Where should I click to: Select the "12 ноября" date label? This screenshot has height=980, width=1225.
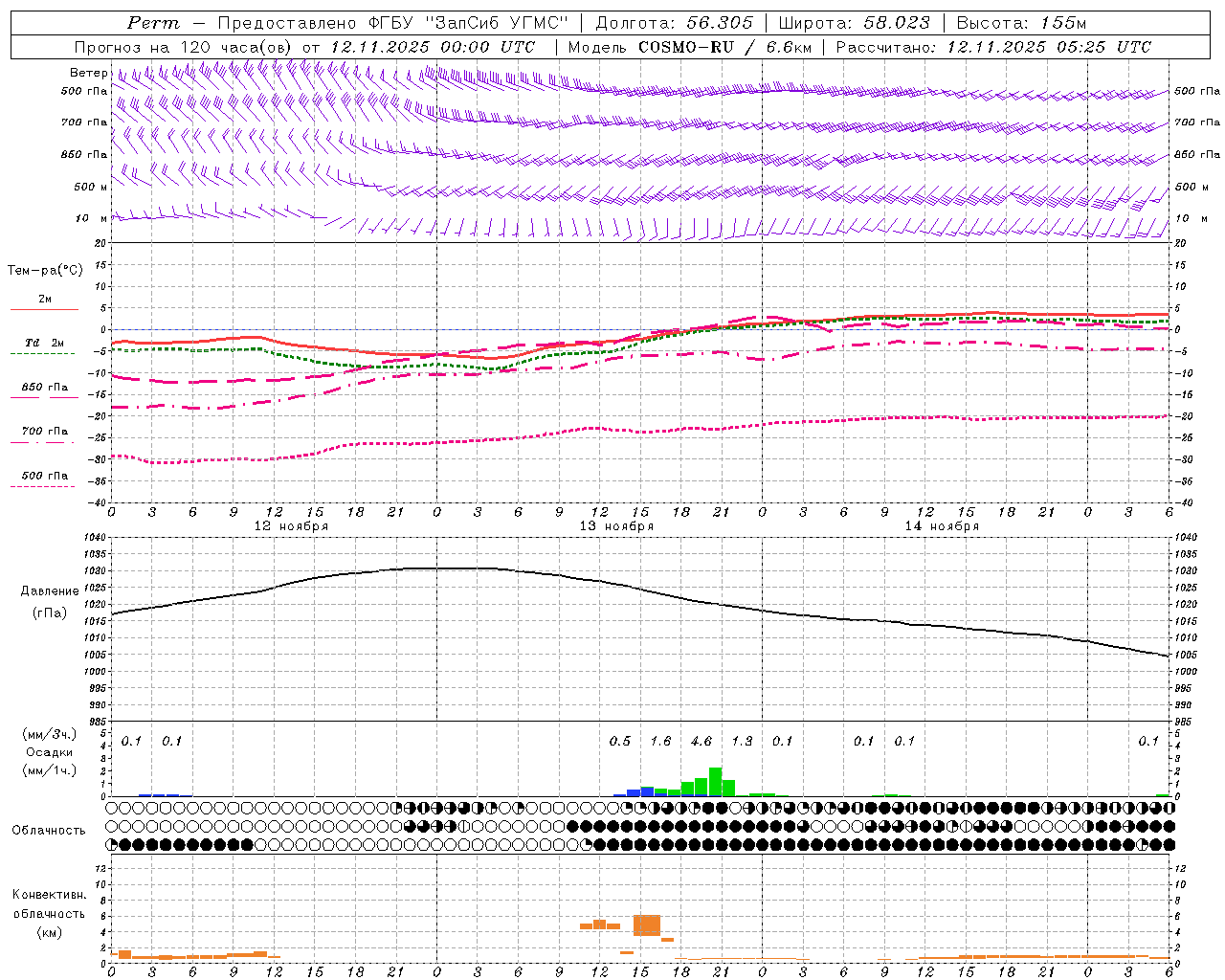tap(291, 526)
